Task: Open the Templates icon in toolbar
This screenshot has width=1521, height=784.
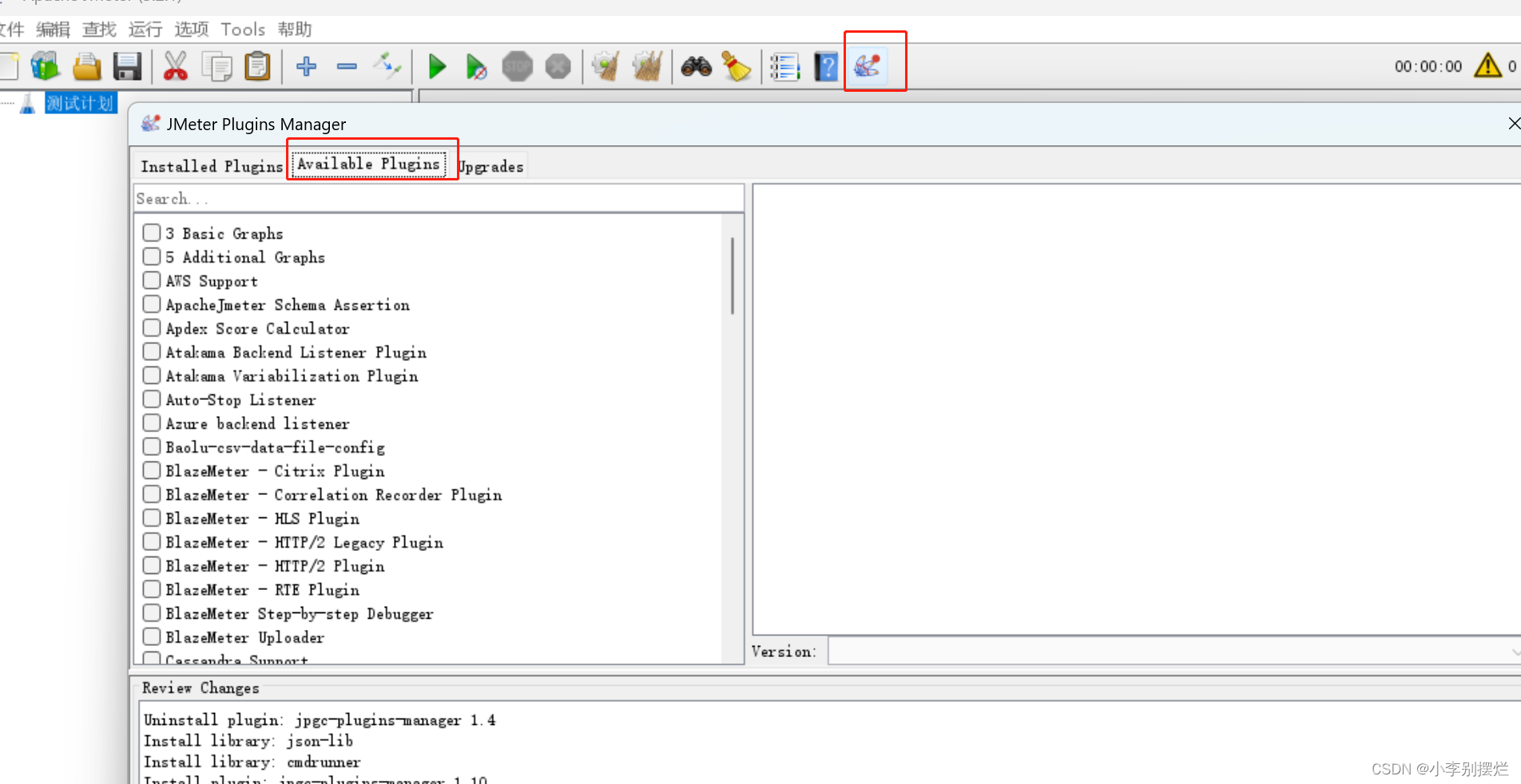Action: tap(46, 66)
